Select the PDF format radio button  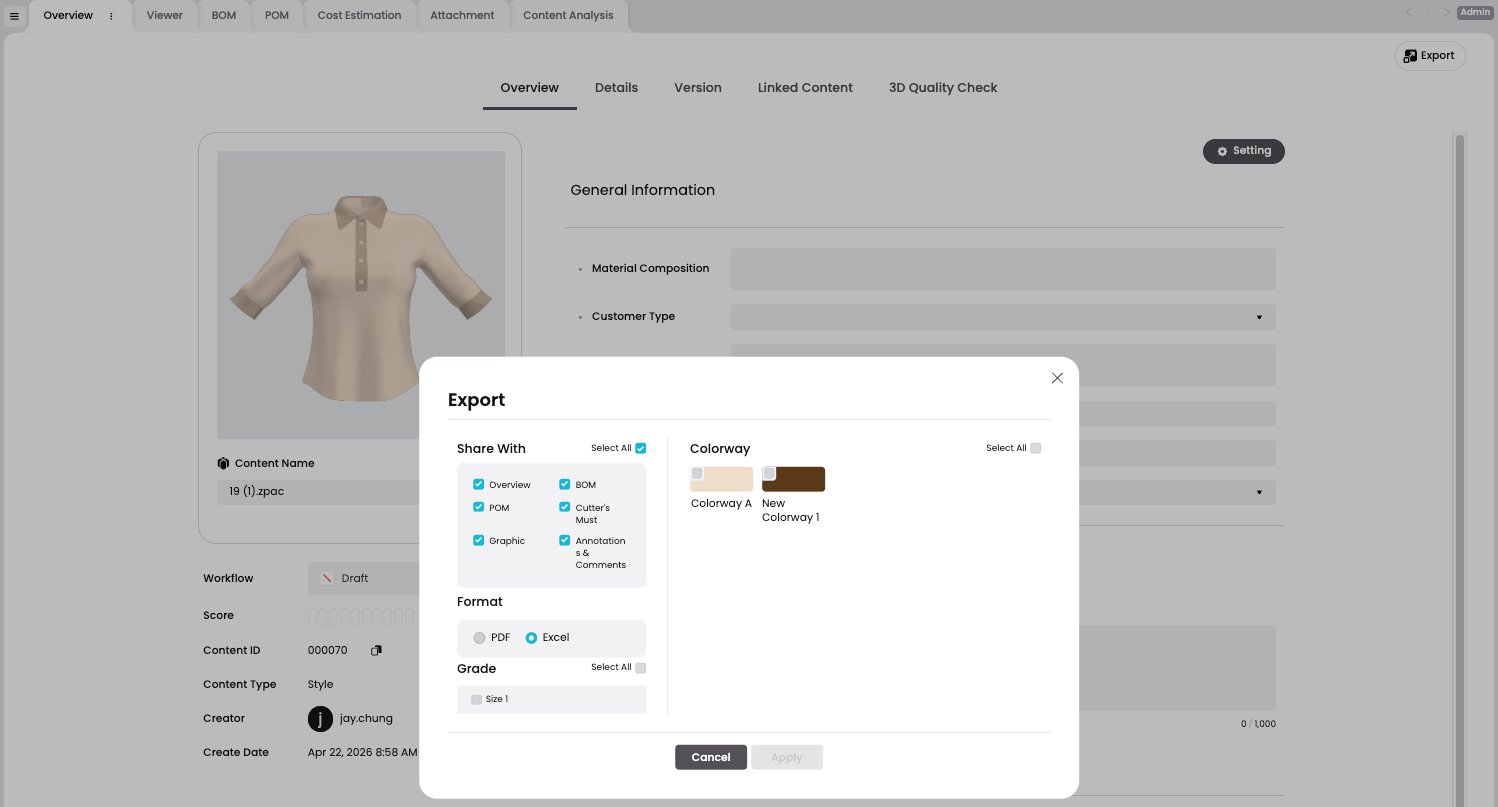pyautogui.click(x=479, y=638)
